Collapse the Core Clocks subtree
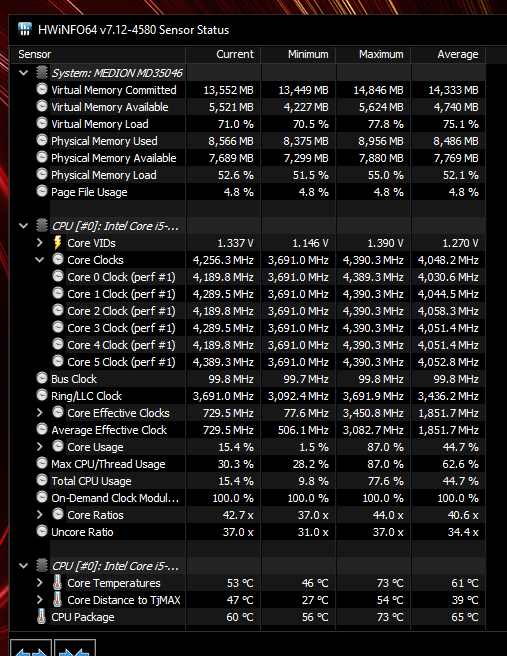 pos(40,260)
